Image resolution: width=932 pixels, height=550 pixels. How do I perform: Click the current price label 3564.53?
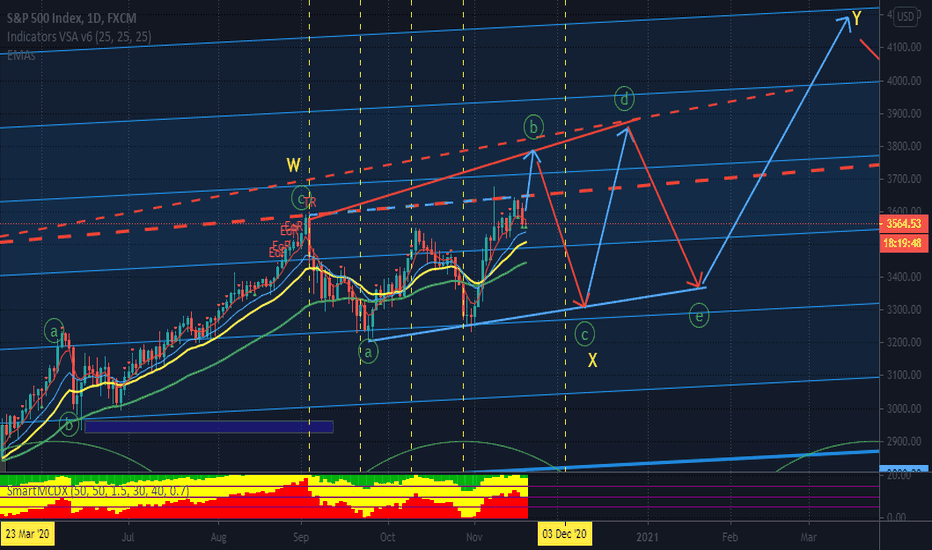903,224
